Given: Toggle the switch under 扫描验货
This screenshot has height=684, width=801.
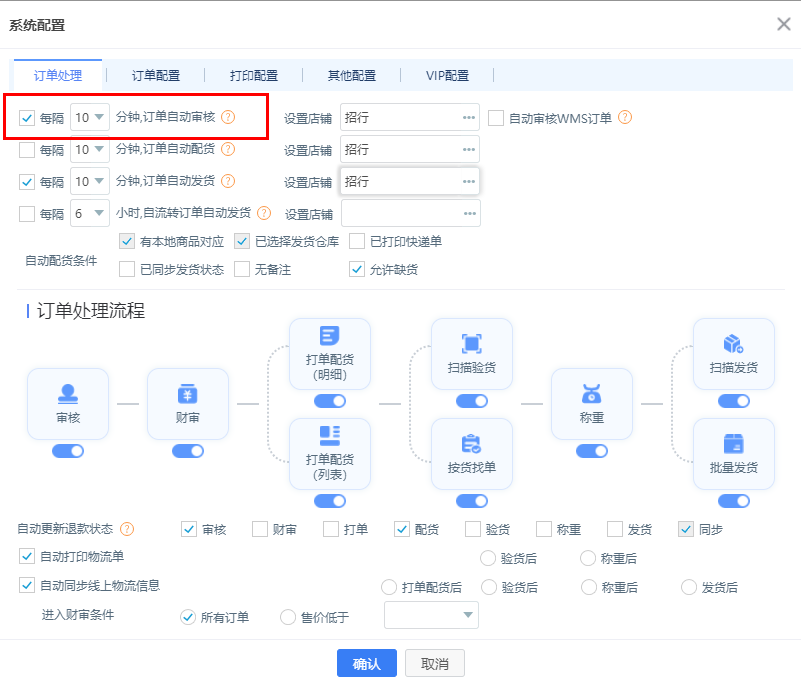Looking at the screenshot, I should tap(472, 401).
